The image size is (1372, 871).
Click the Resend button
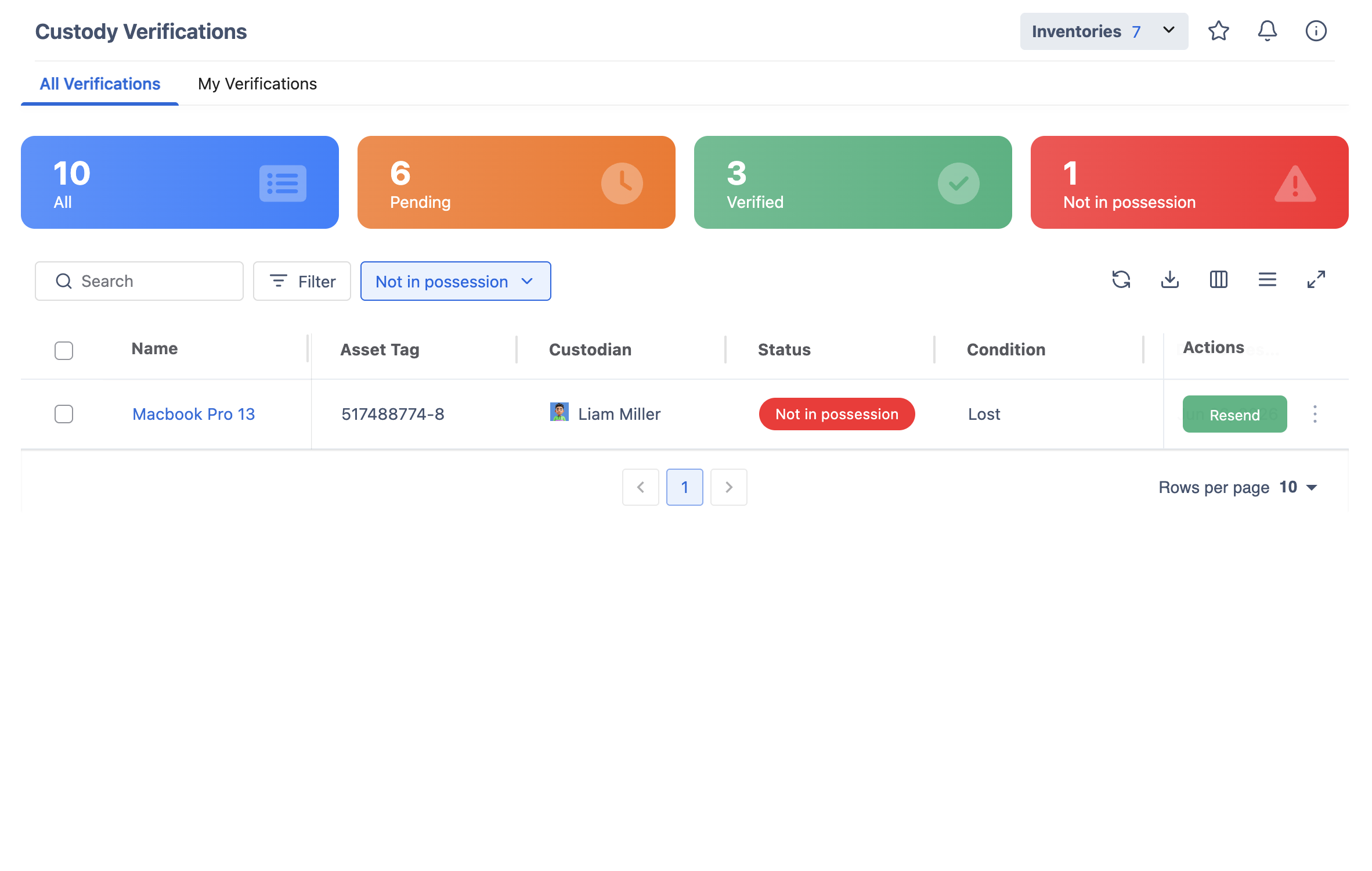pos(1234,415)
